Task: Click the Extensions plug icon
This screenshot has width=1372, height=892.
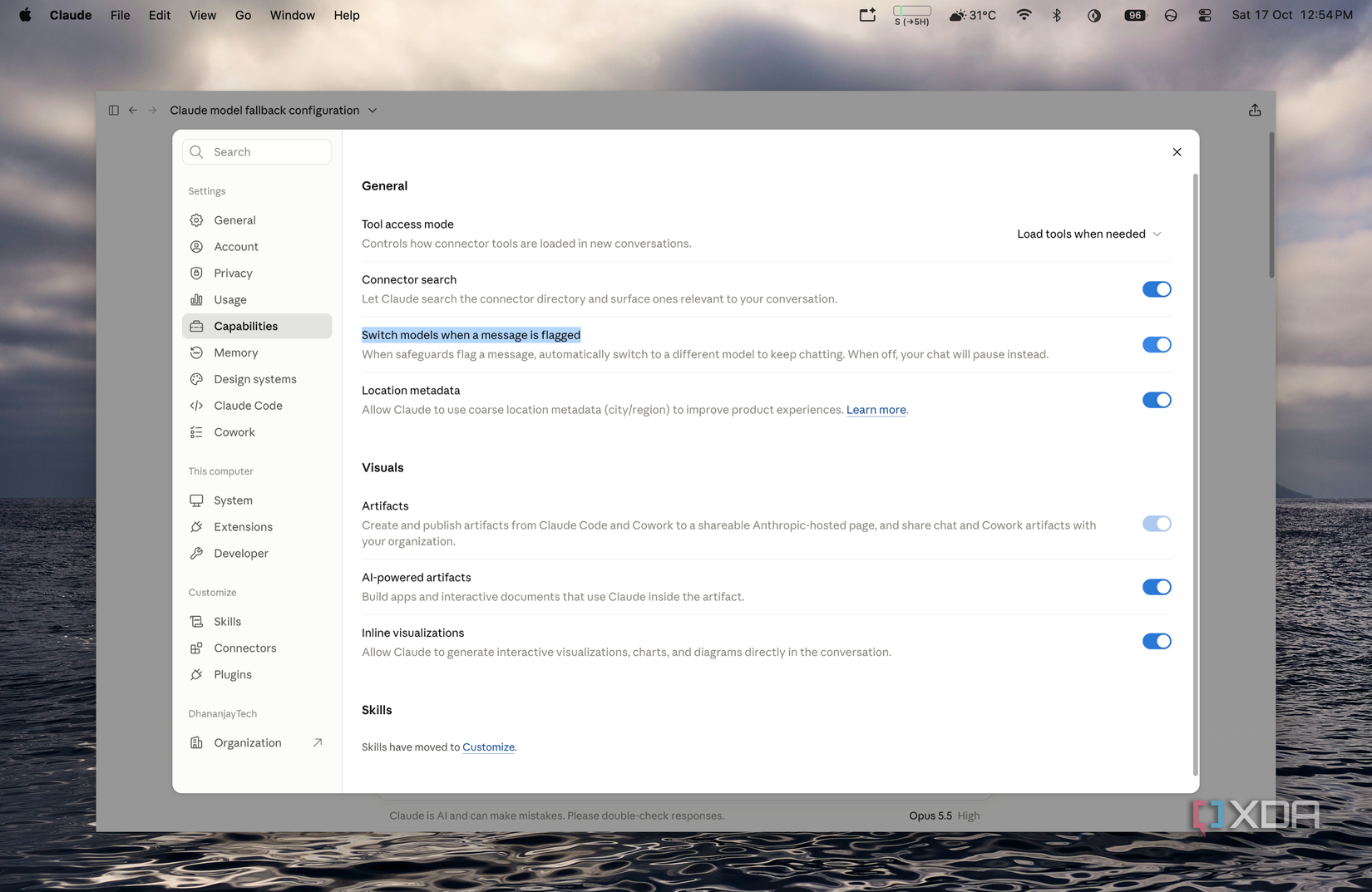Action: [196, 527]
